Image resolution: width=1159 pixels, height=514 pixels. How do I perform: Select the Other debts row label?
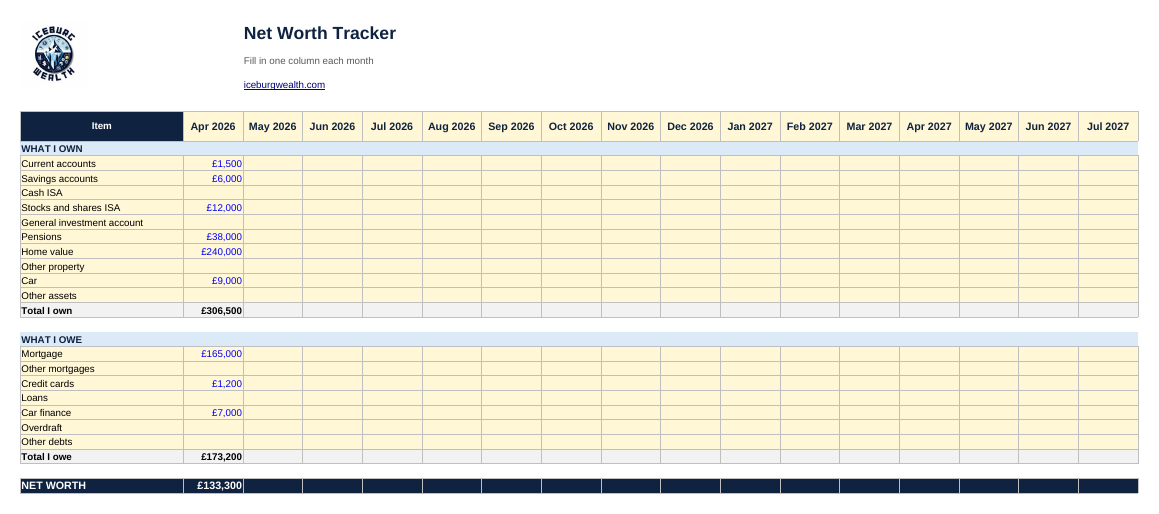pyautogui.click(x=102, y=442)
